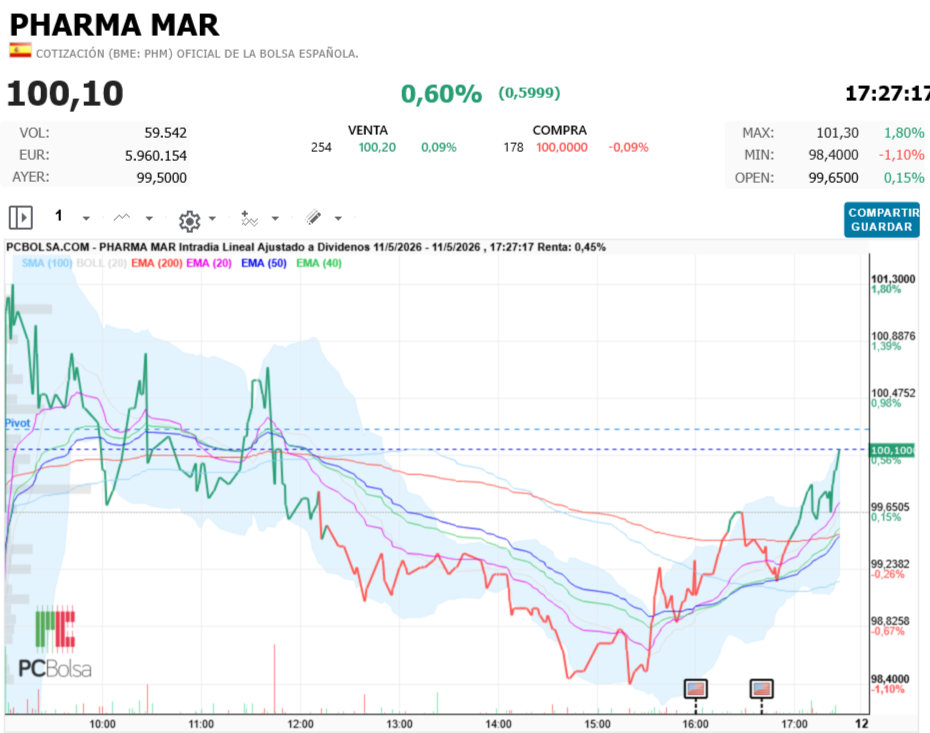Click the US flag event marker before 17:00
Screen dimensions: 930x733
[762, 689]
